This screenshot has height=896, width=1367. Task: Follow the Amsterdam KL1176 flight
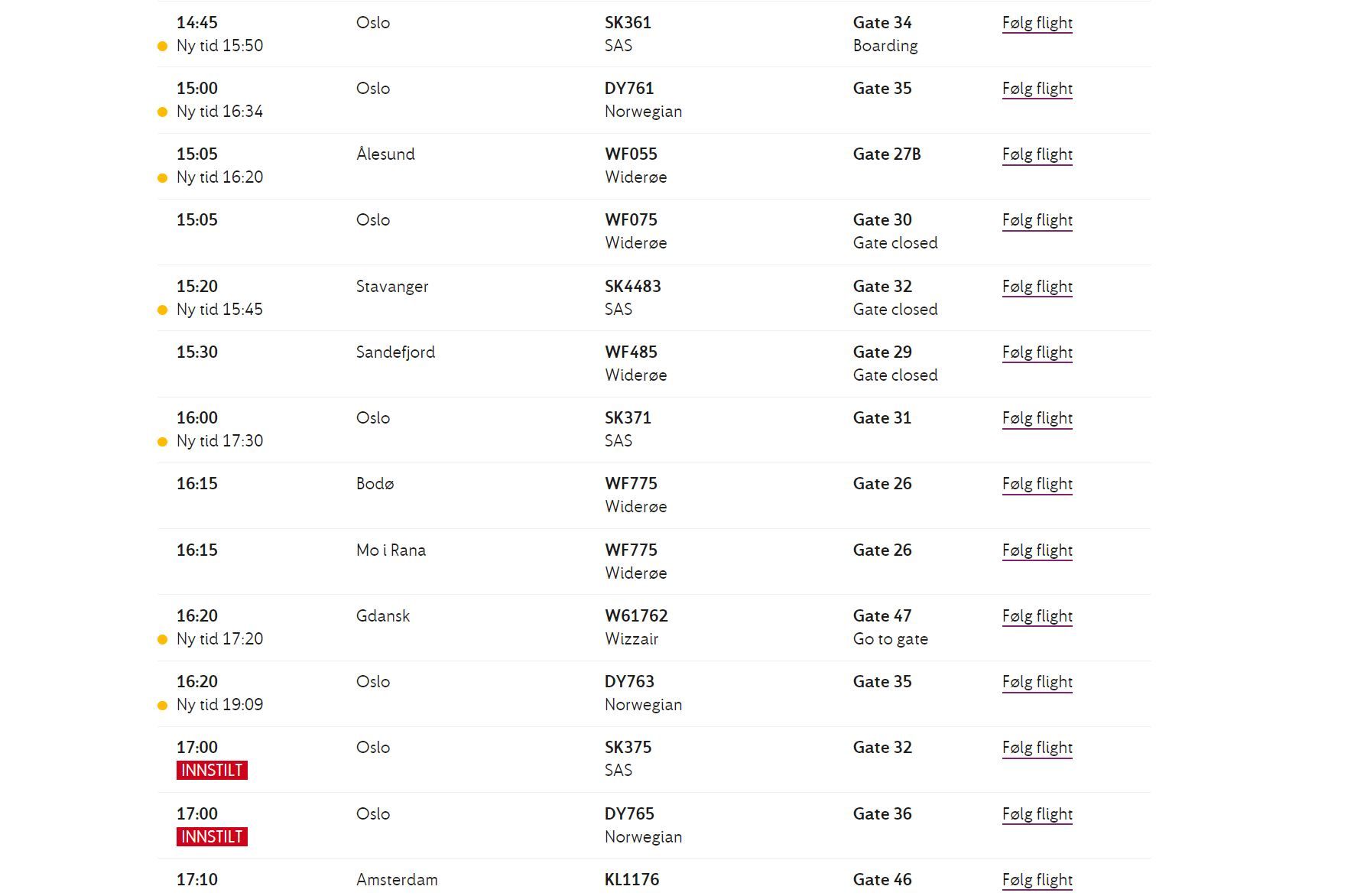pos(1037,880)
